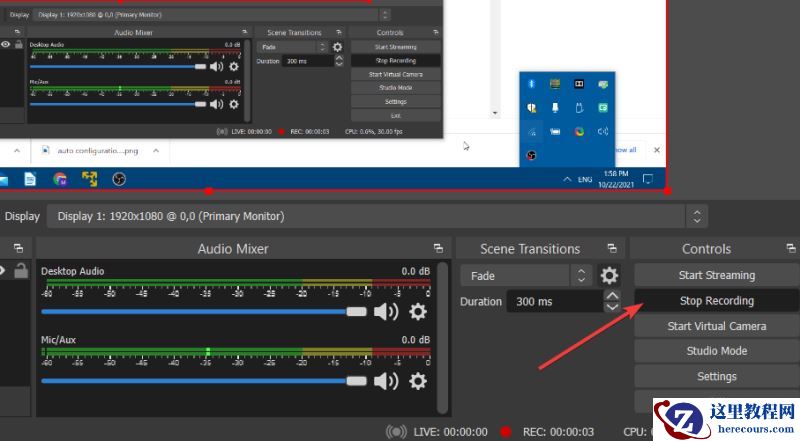800x441 pixels.
Task: Click Settings in preview Controls
Action: tap(396, 102)
